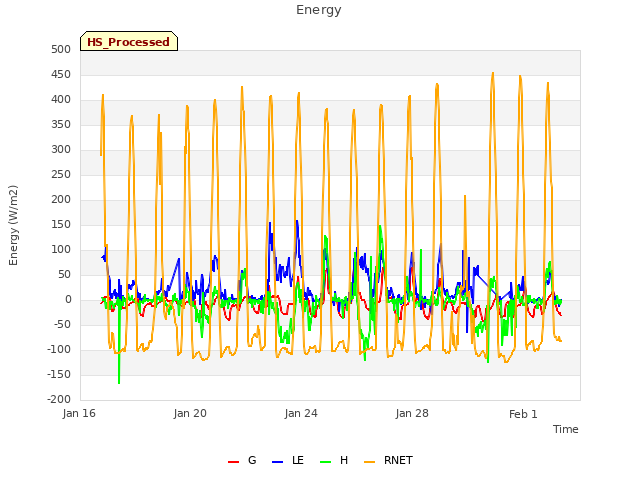The height and width of the screenshot is (480, 640).
Task: Click the Jan 20 x-axis label
Action: pyautogui.click(x=190, y=413)
